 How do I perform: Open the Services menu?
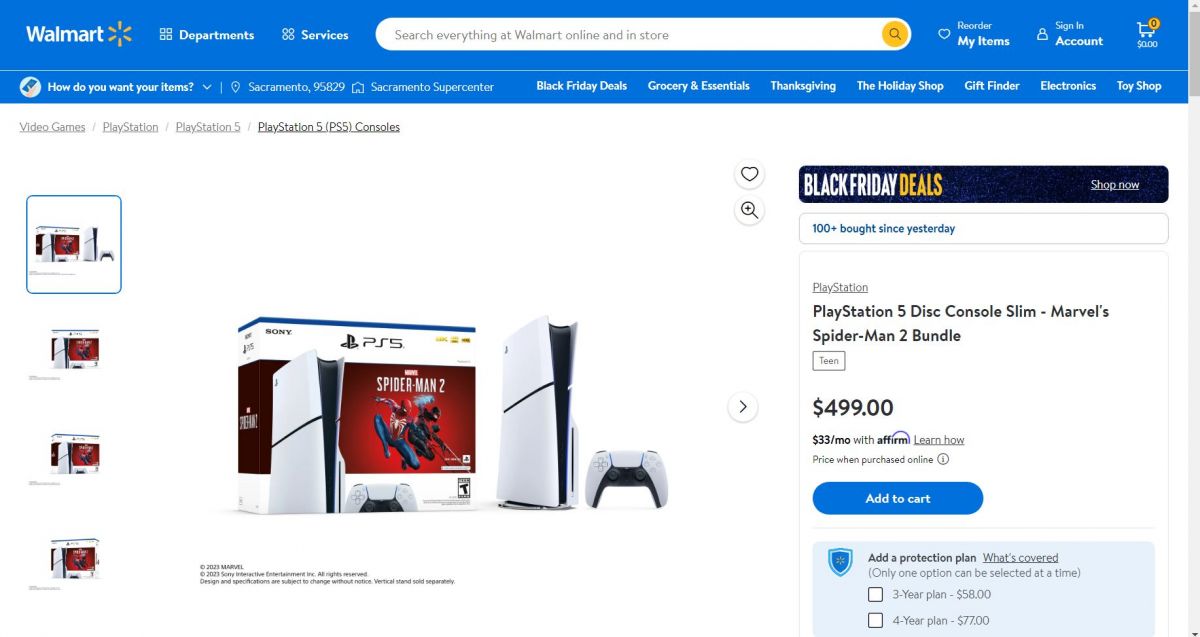tap(315, 34)
